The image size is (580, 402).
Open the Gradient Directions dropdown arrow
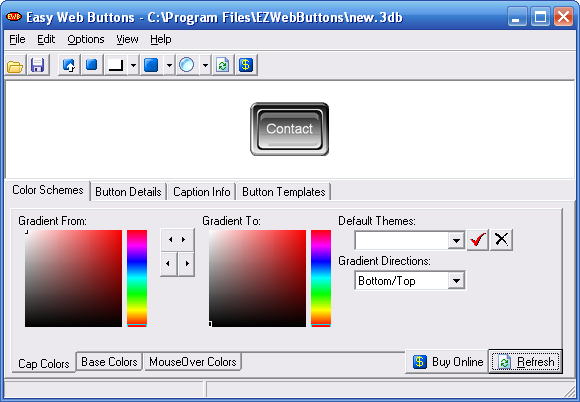click(456, 281)
